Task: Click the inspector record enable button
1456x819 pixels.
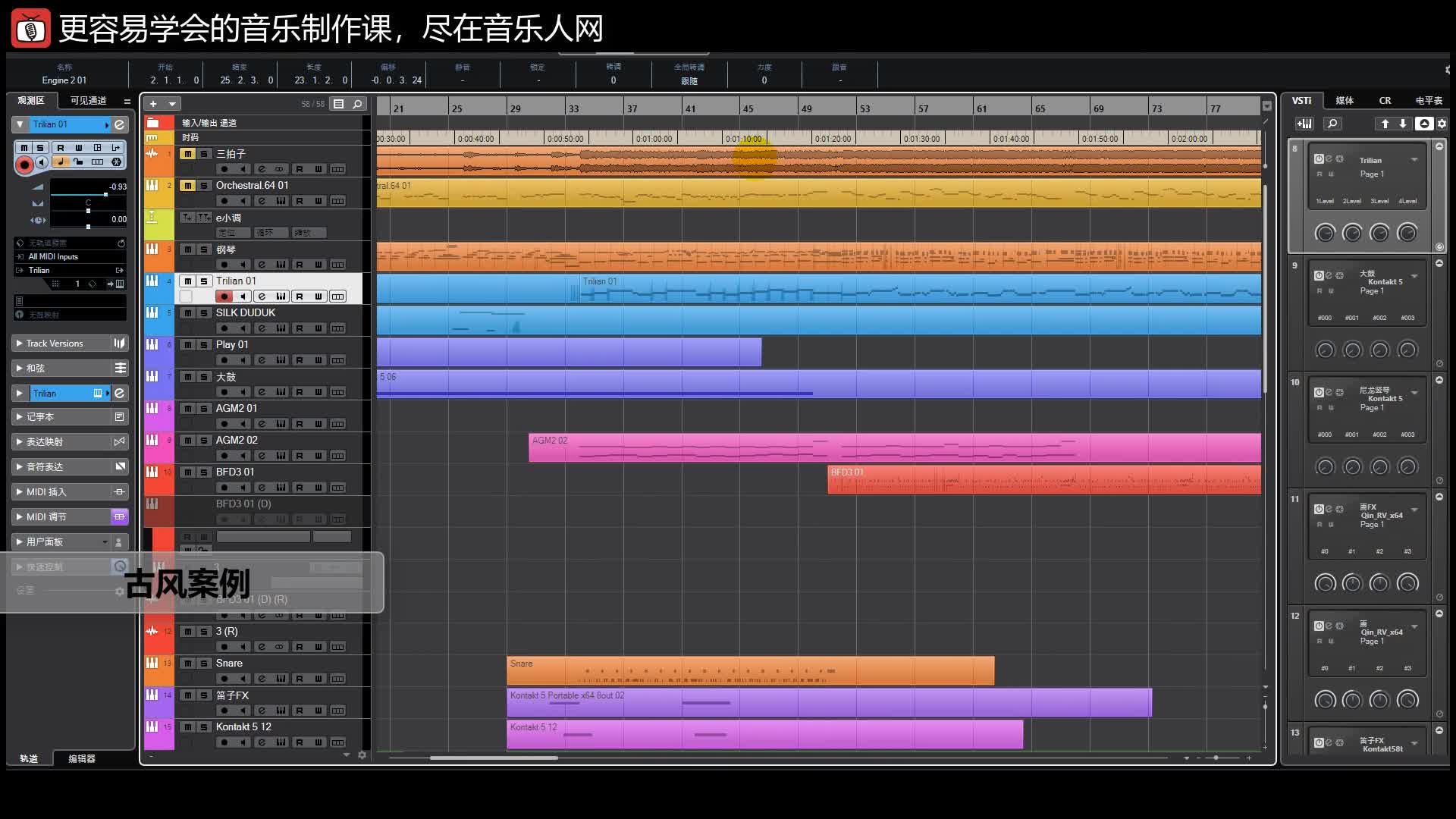Action: coord(24,164)
